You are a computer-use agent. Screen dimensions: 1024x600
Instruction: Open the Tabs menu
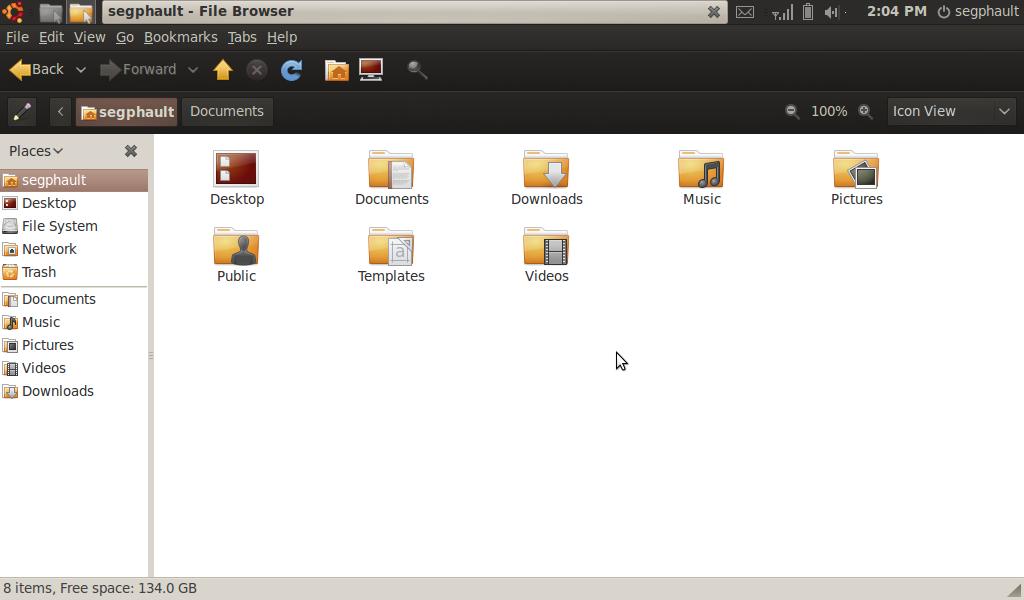[242, 37]
